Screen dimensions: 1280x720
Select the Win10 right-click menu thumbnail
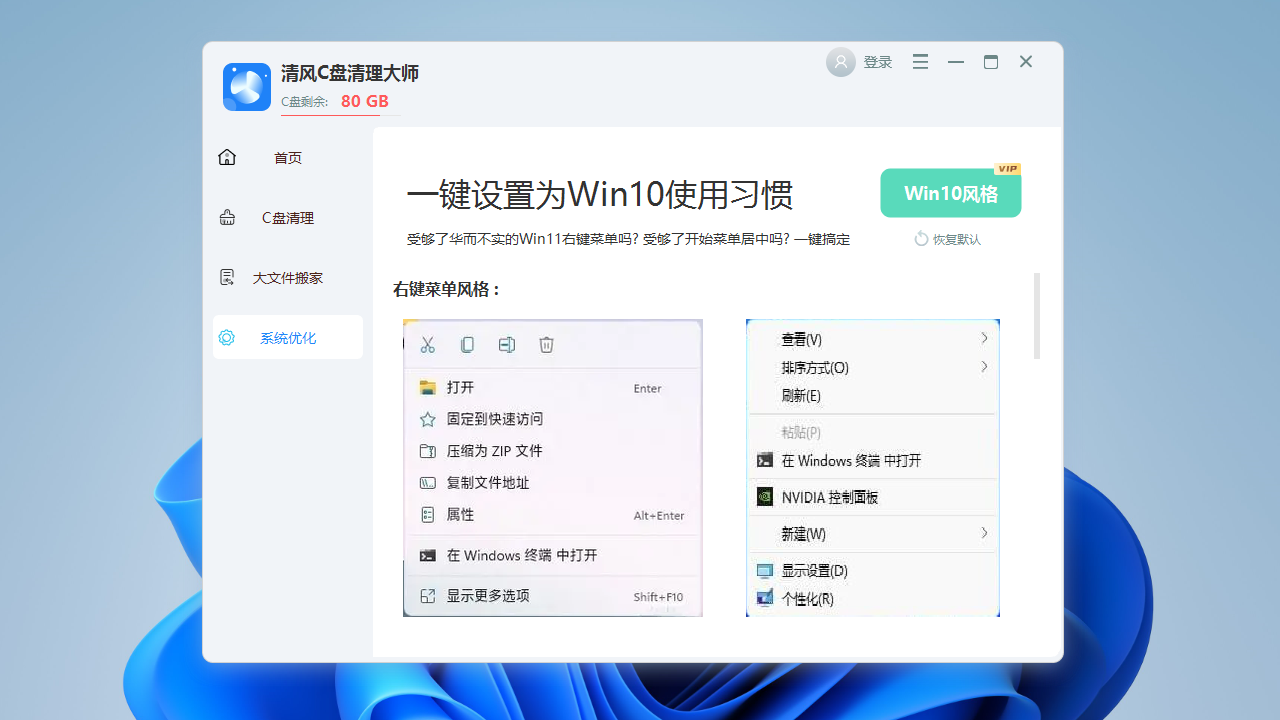point(873,468)
